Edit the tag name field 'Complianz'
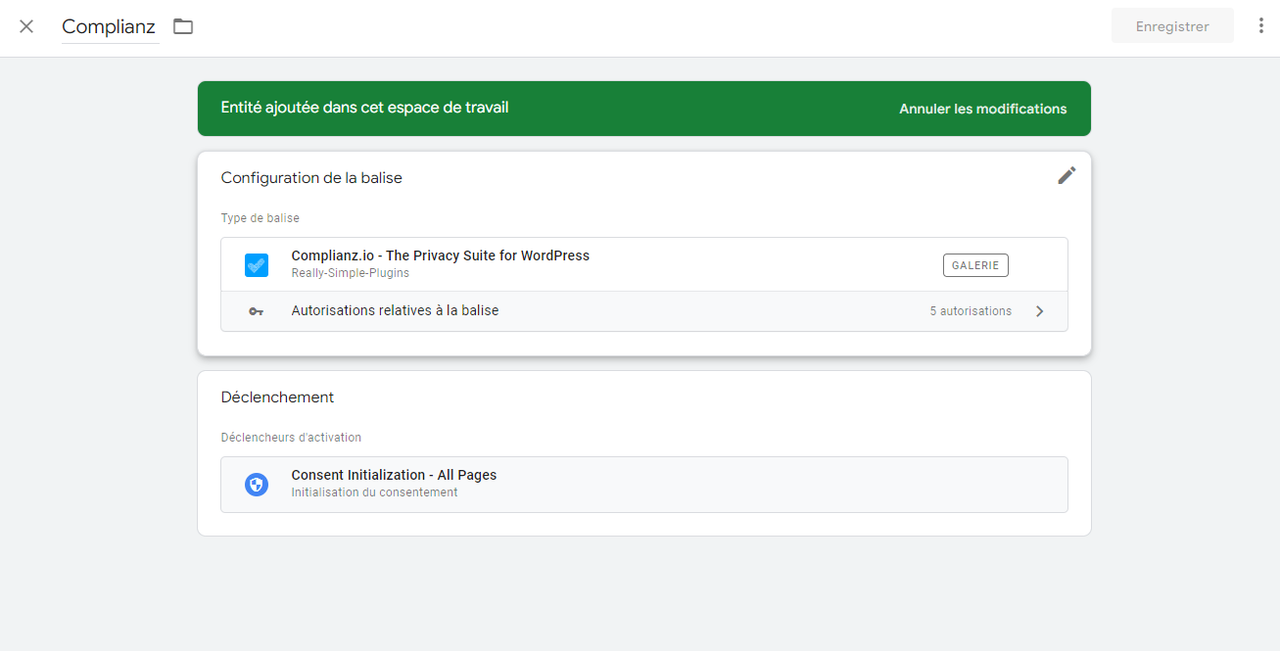Image resolution: width=1280 pixels, height=651 pixels. (x=109, y=27)
